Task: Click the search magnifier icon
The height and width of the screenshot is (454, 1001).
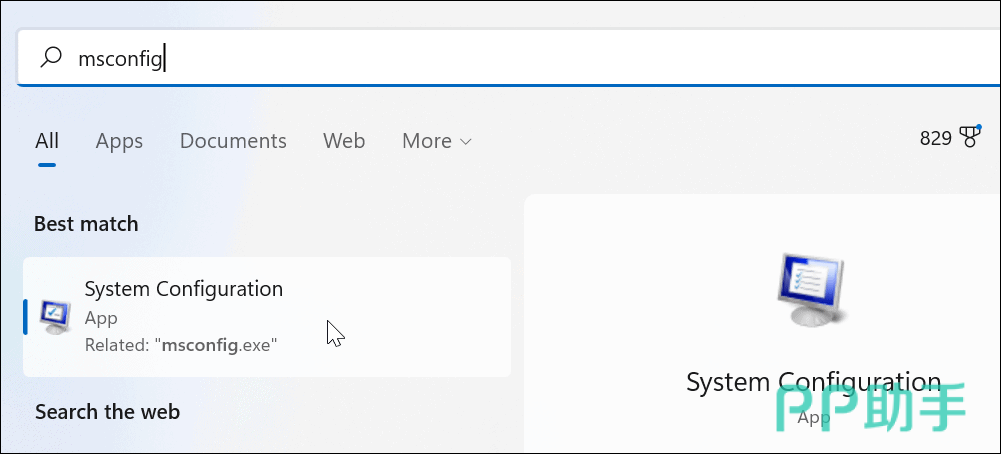Action: 50,59
